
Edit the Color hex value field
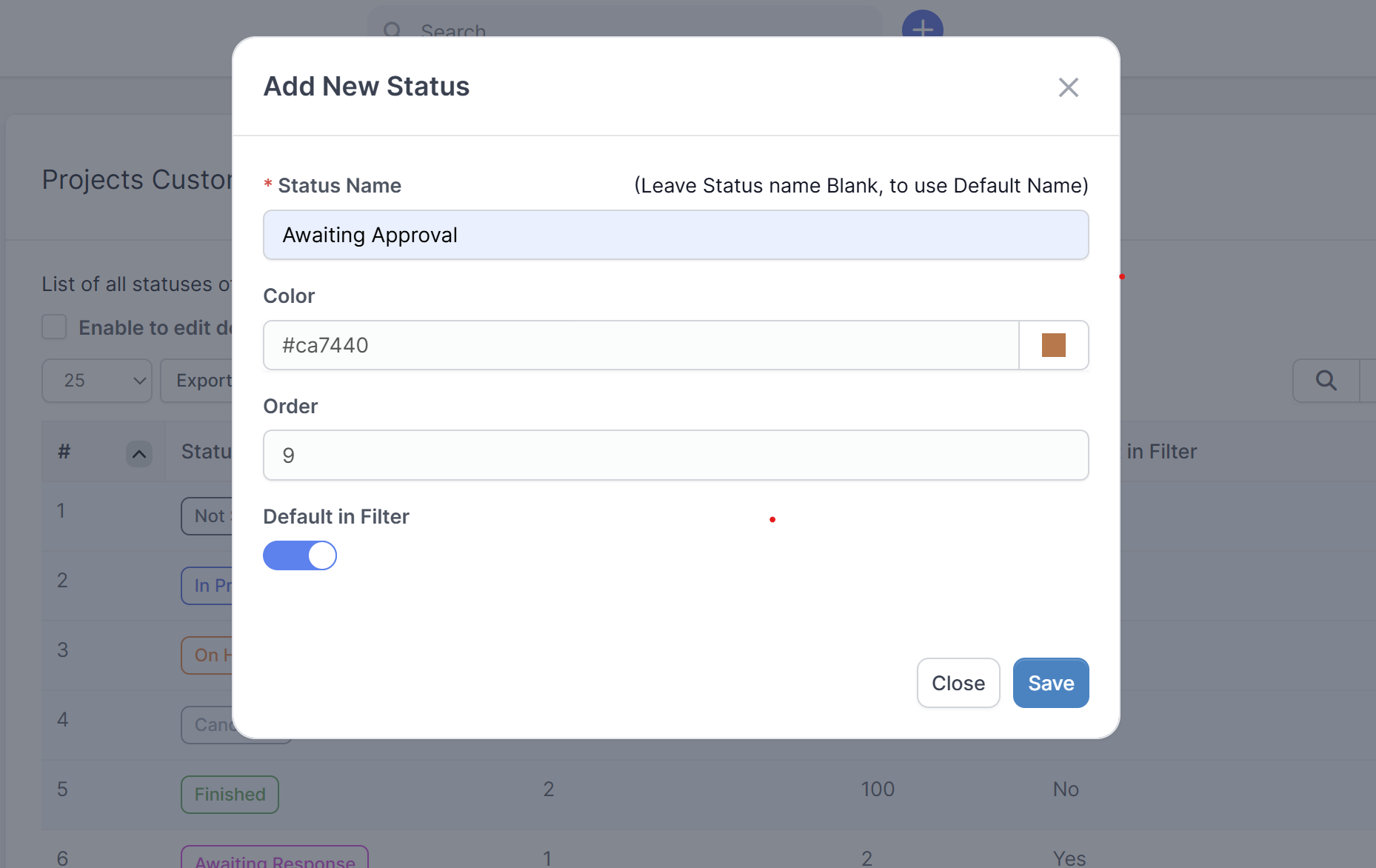(x=641, y=344)
